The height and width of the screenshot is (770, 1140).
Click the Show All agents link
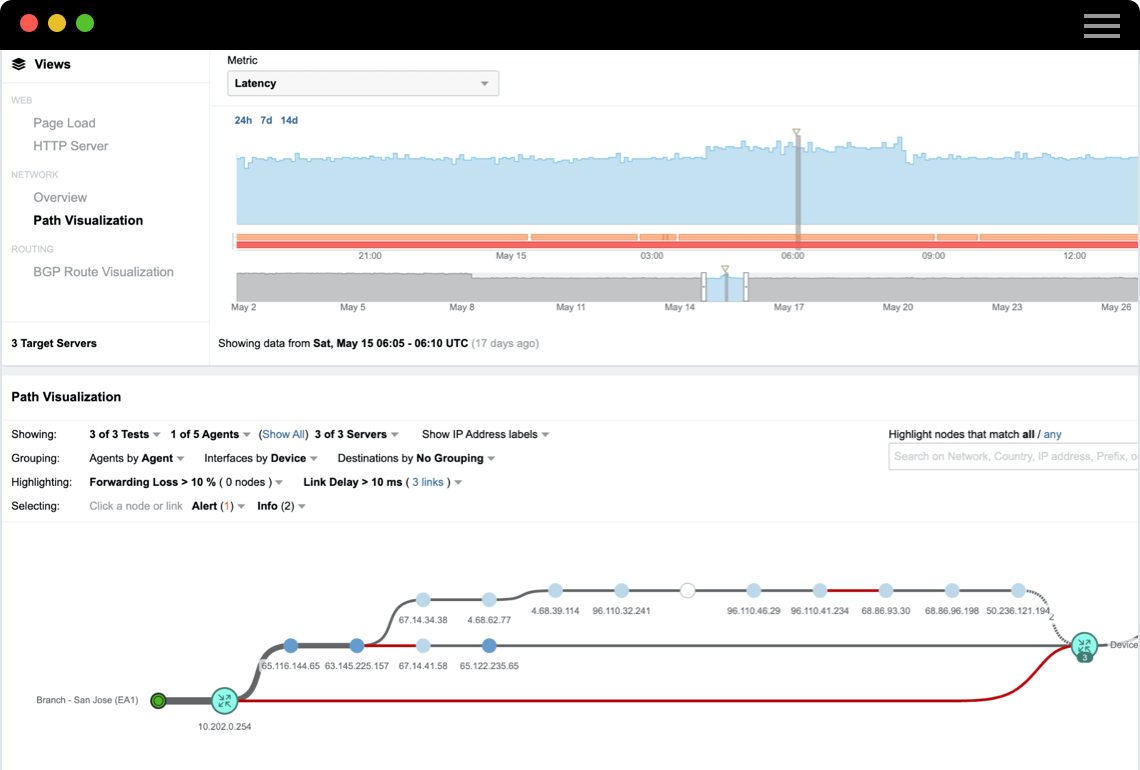[284, 435]
